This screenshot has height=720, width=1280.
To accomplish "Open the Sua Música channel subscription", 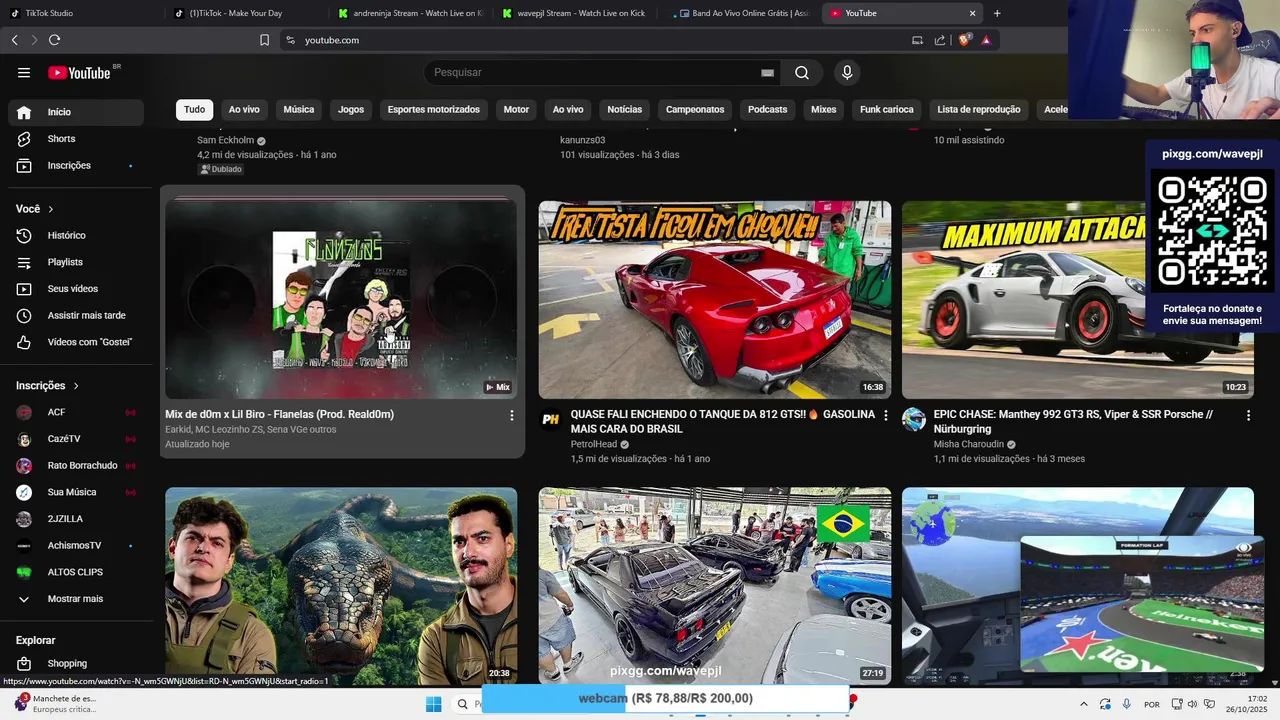I will (x=76, y=492).
